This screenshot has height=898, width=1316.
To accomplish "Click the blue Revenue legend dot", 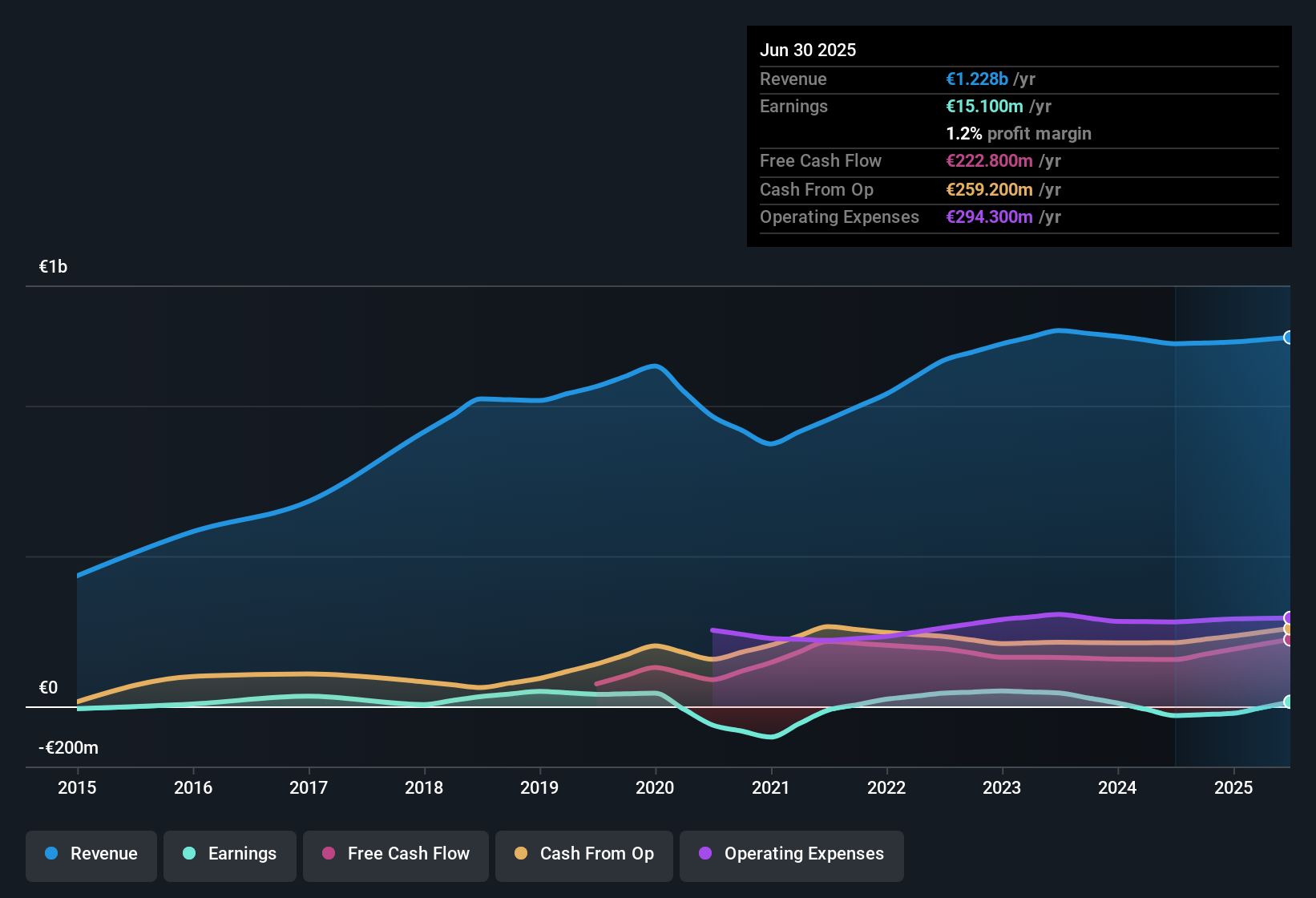I will click(50, 854).
